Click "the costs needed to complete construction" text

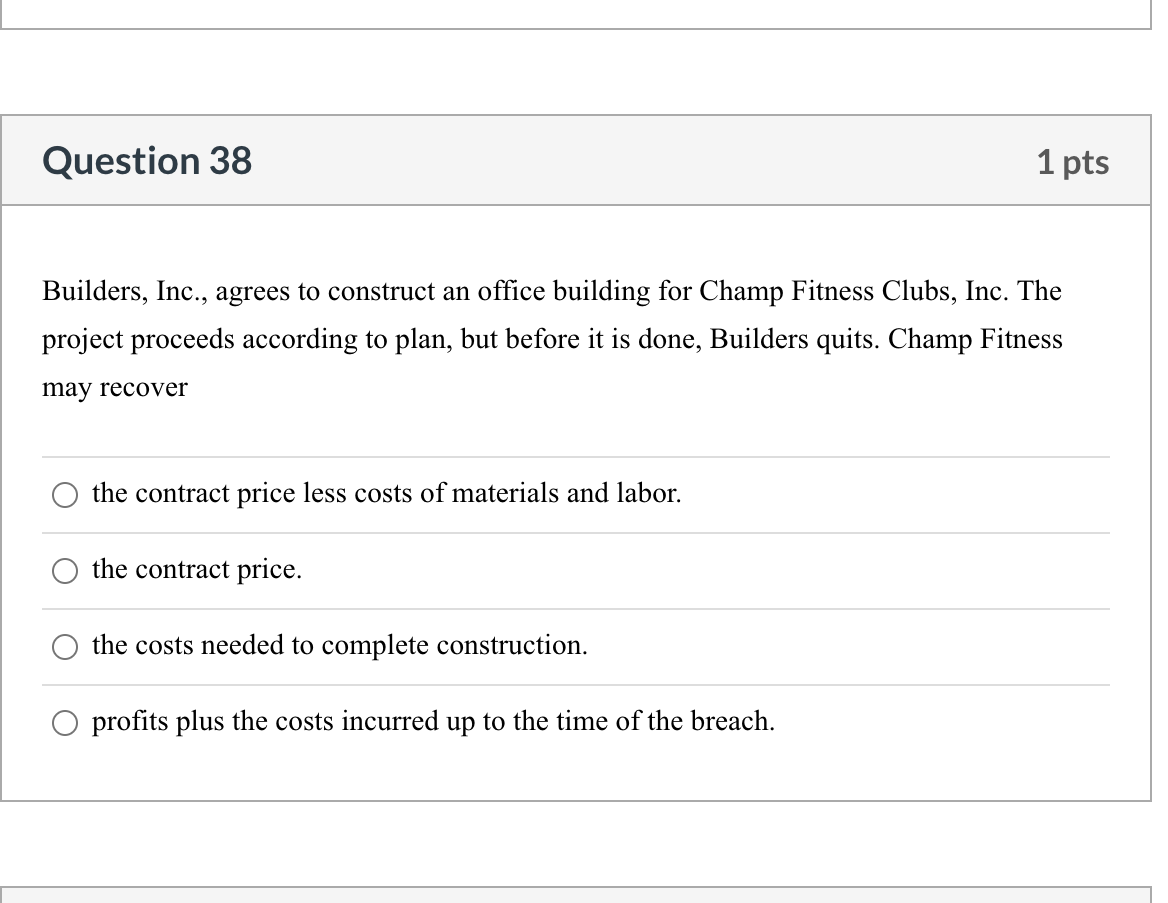340,645
